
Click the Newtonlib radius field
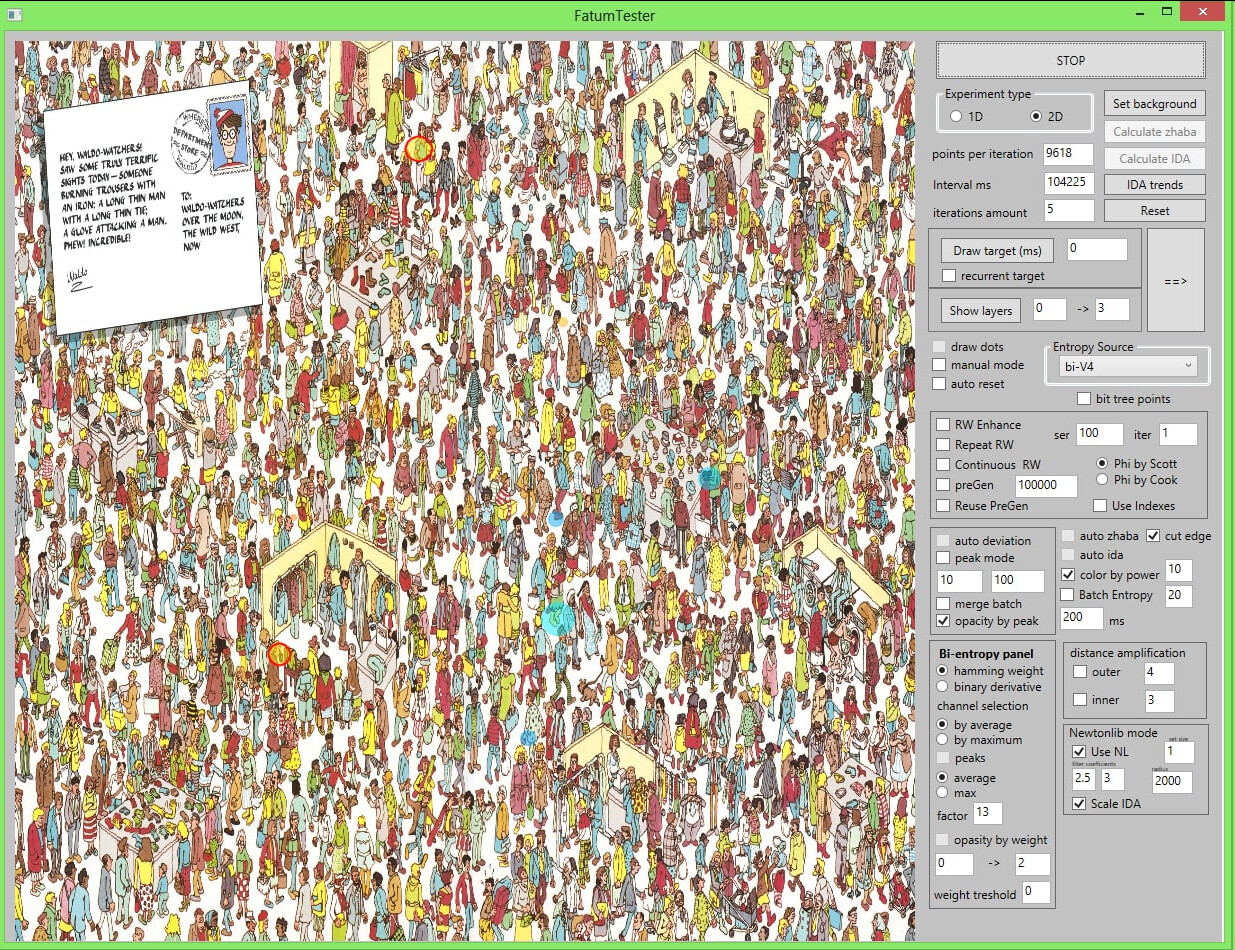point(1171,781)
